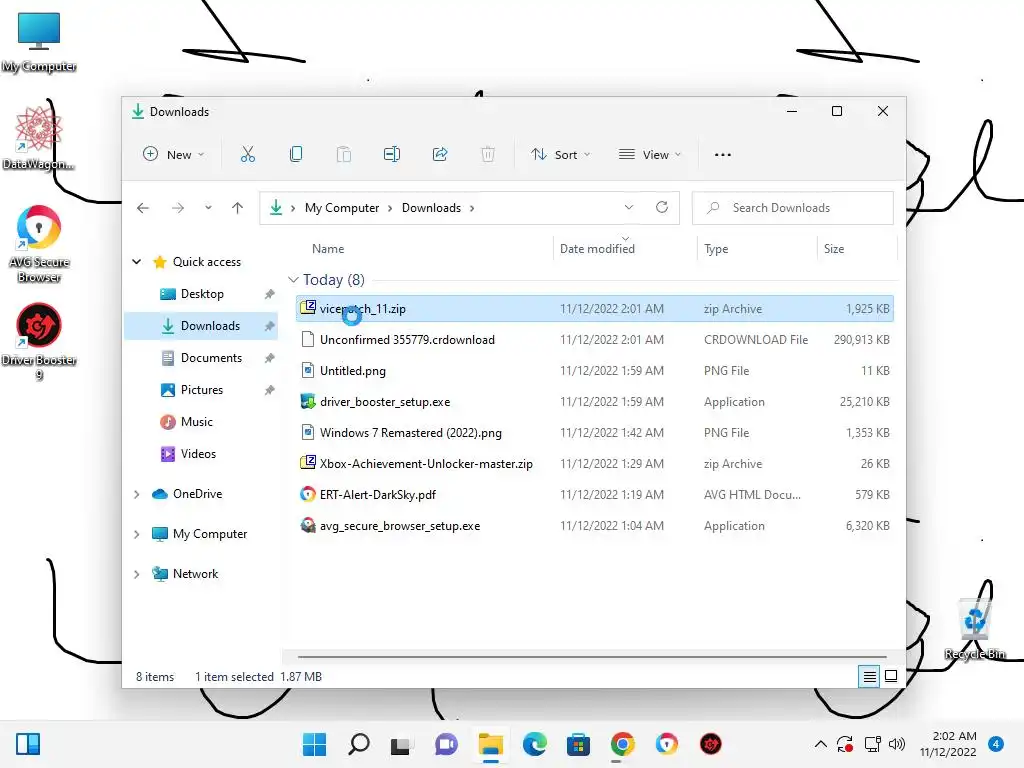Switch to large thumbnails view icon
The image size is (1024, 768).
[x=891, y=677]
